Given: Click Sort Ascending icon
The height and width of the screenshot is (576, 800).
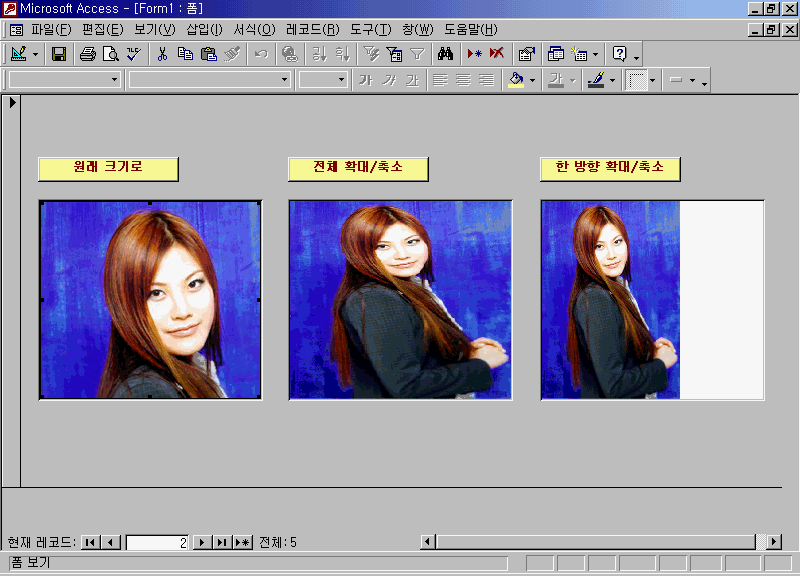Looking at the screenshot, I should click(319, 54).
